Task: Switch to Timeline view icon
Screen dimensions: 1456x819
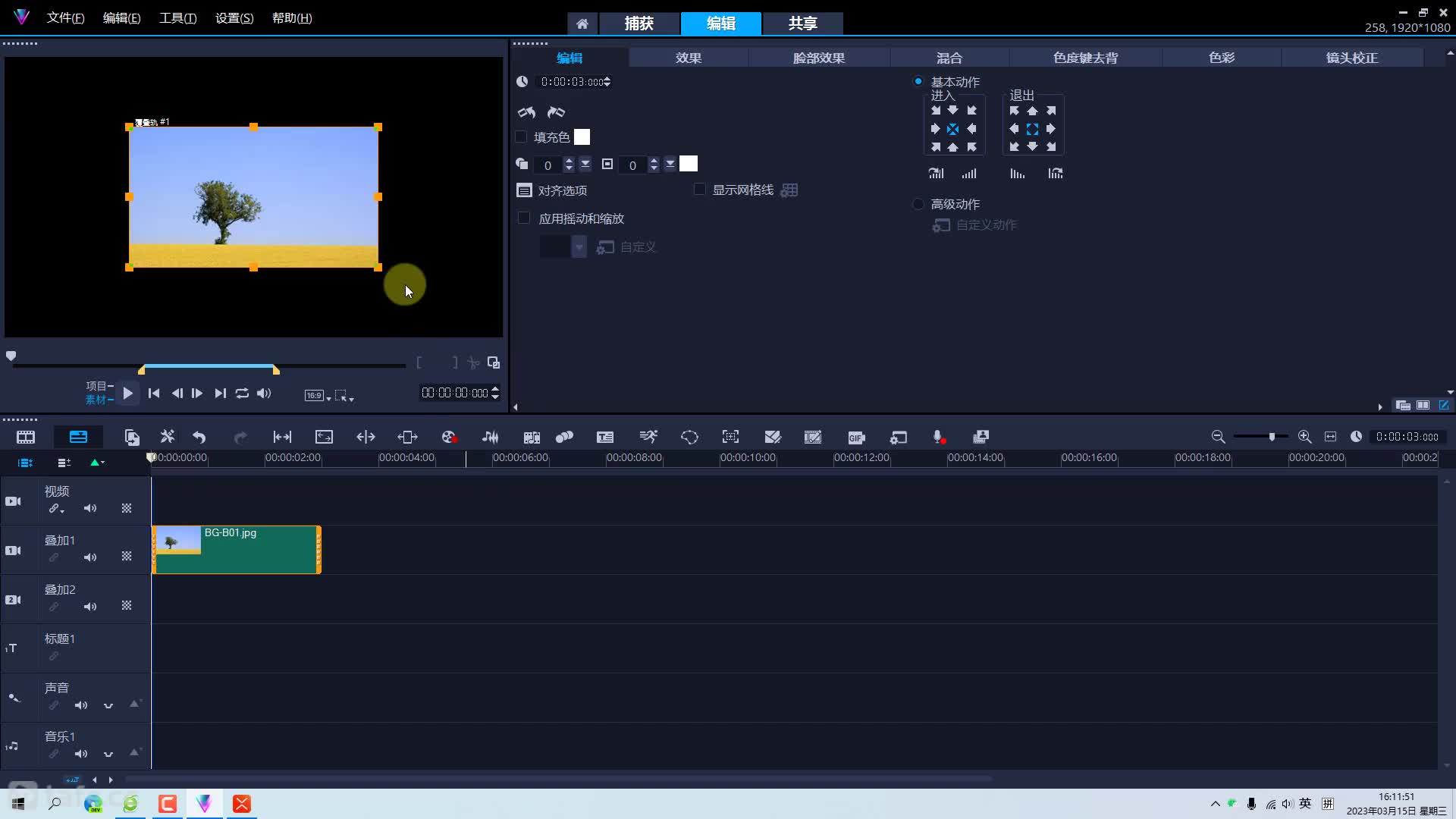Action: point(78,437)
